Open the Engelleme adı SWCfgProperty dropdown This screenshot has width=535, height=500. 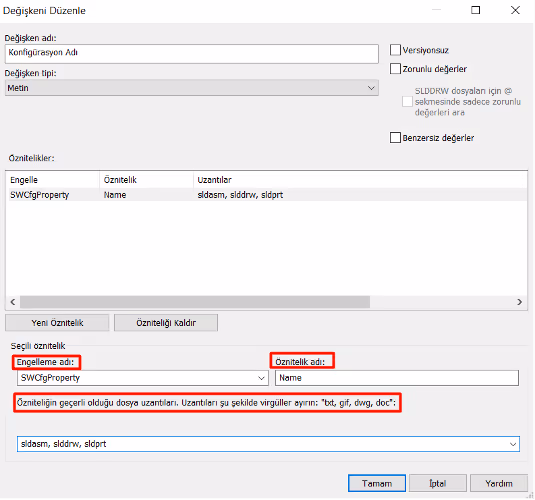(143, 378)
